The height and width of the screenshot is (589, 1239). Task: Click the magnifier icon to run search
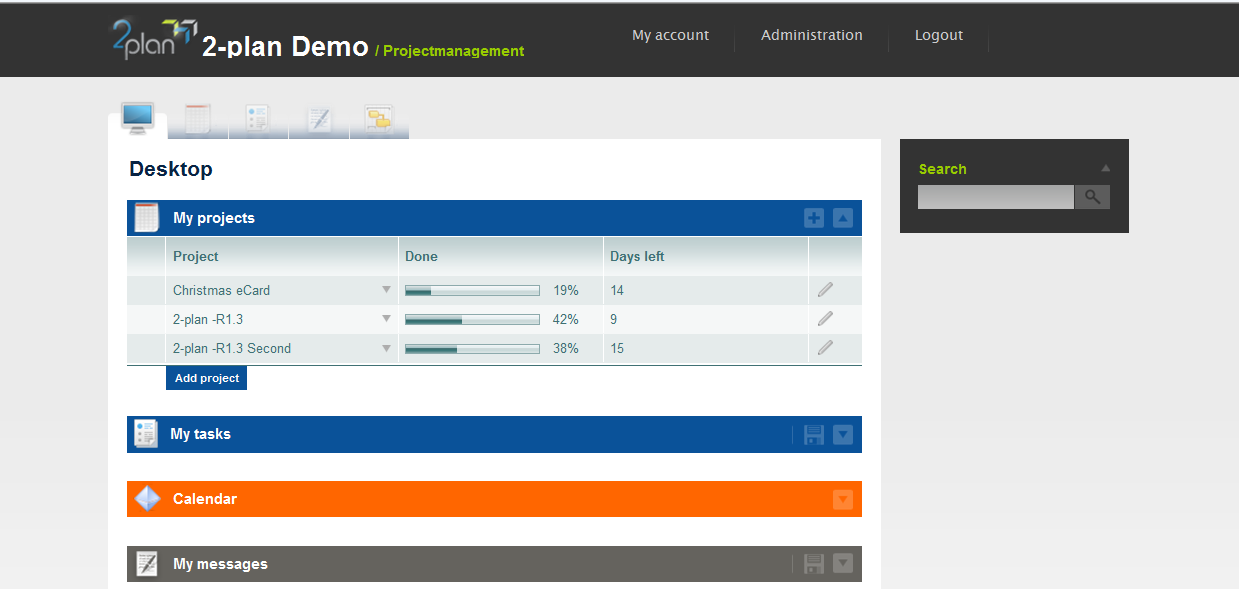1092,196
